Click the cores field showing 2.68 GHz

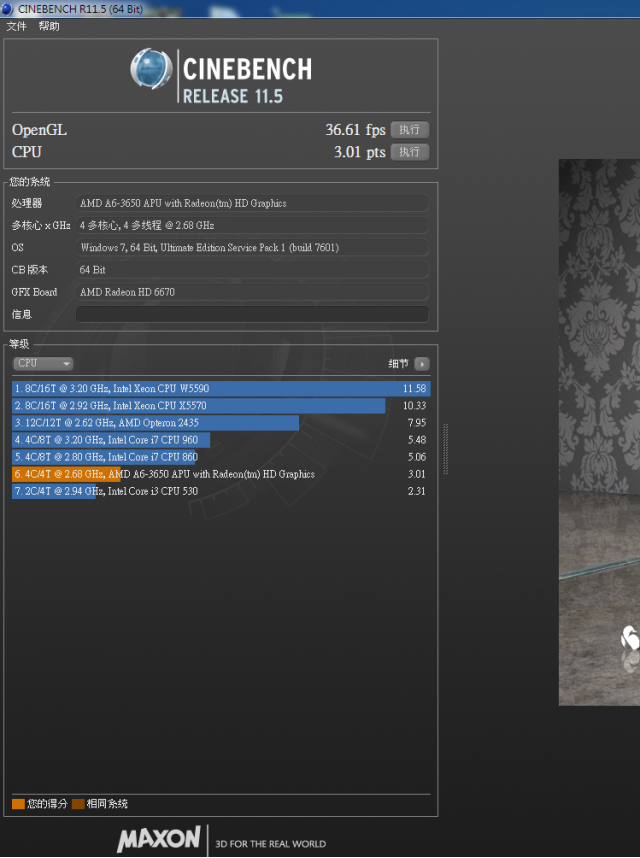(252, 225)
